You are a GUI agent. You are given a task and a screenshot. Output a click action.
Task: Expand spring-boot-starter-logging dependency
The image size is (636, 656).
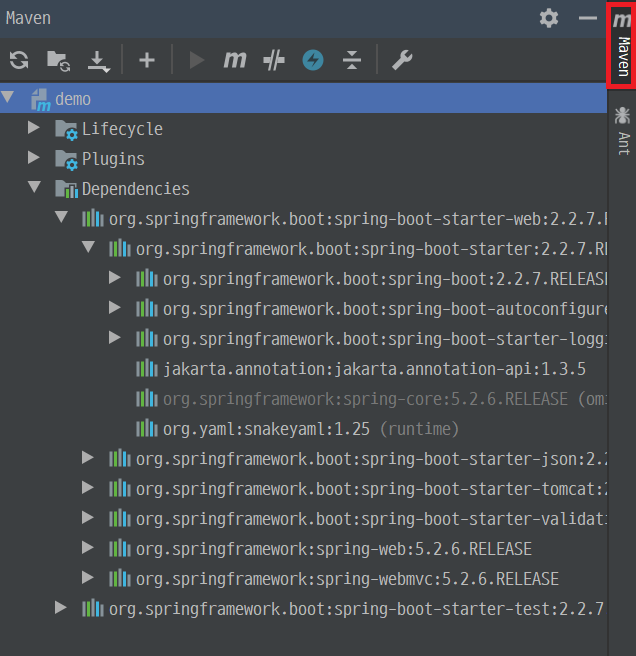114,338
